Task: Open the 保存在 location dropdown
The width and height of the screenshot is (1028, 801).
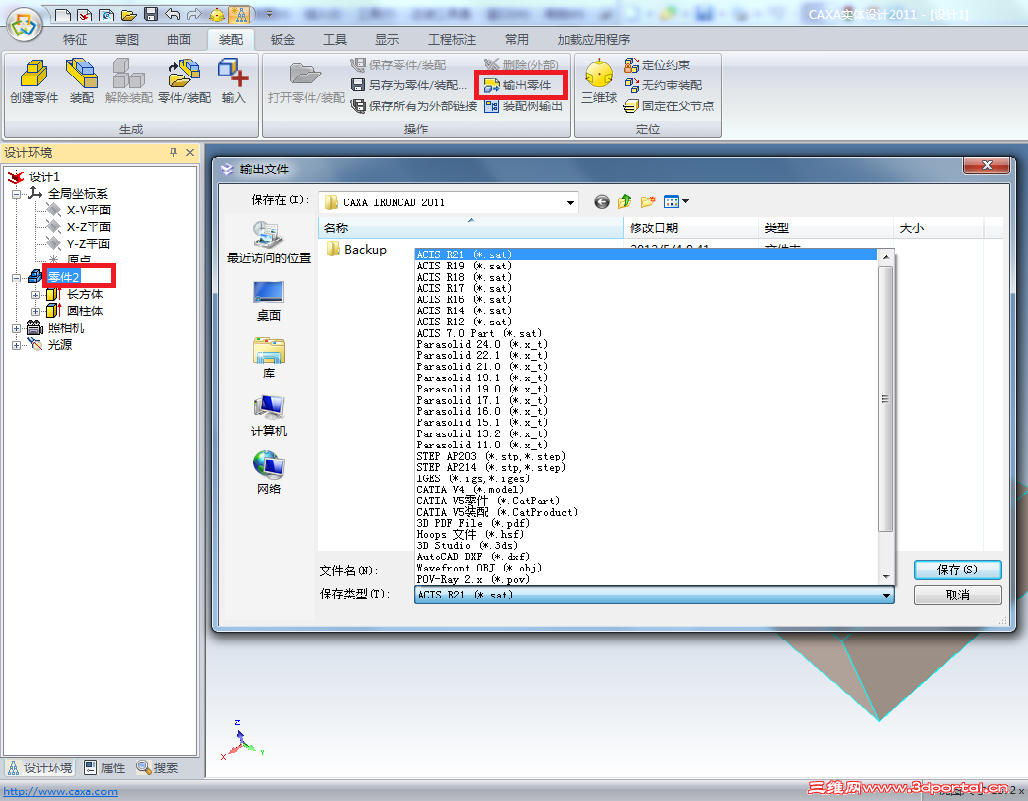Action: point(570,203)
